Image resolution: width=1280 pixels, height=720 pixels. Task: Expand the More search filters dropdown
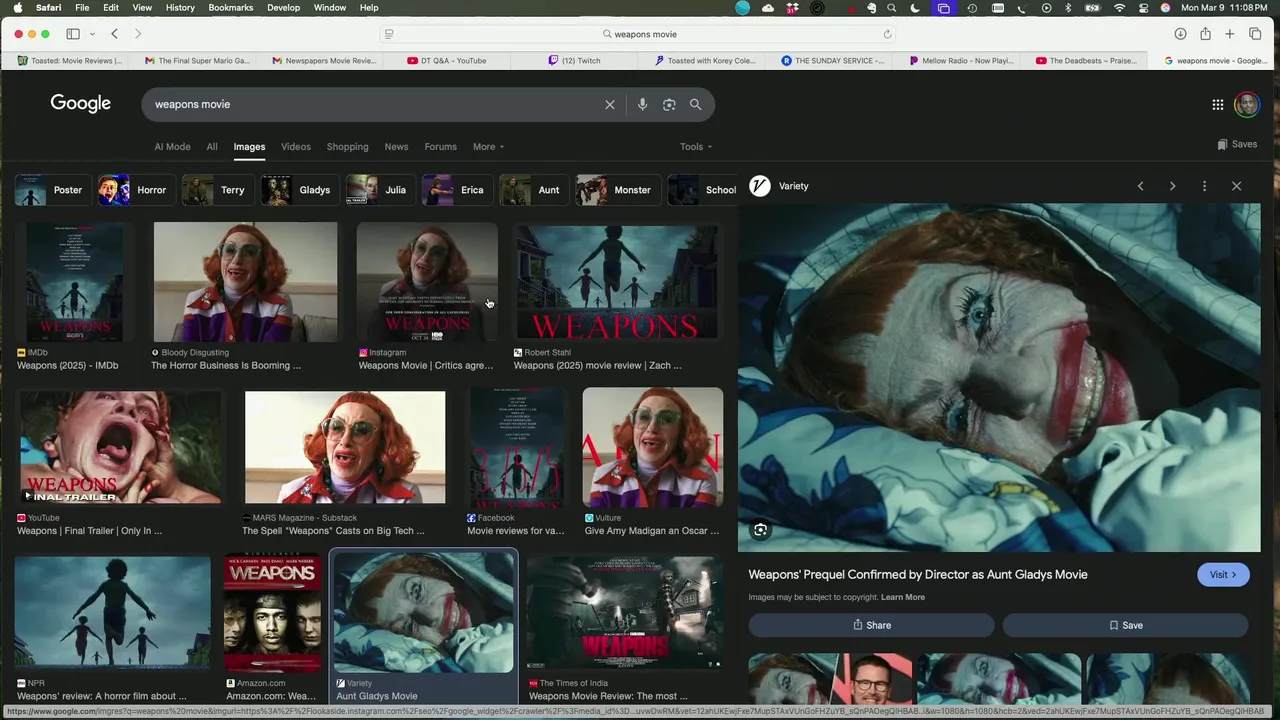(488, 147)
